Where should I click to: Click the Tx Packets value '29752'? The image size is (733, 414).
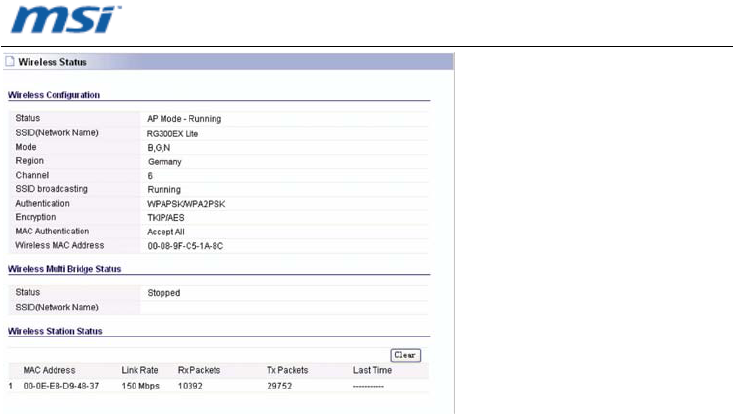click(x=280, y=386)
